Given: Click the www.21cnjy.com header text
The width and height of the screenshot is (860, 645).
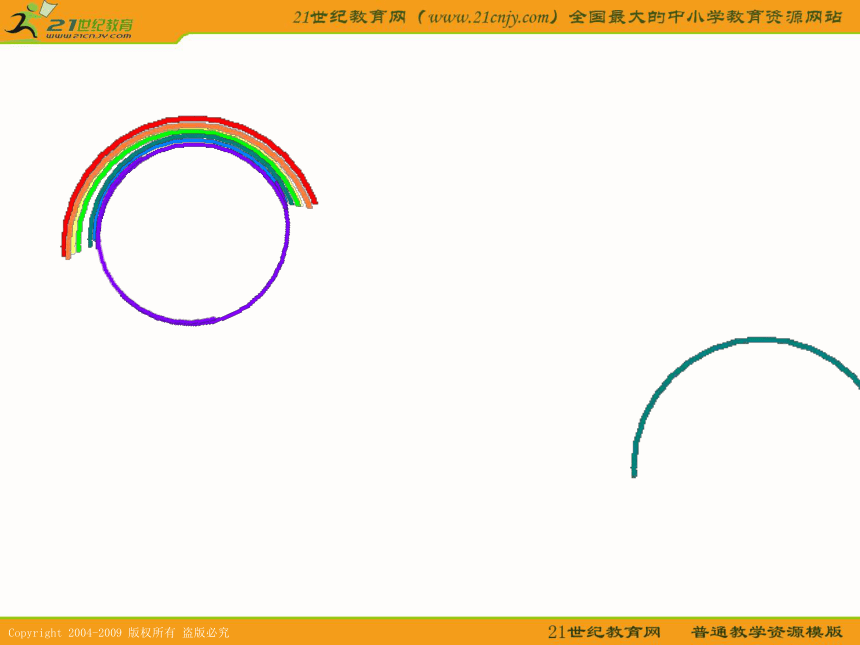Looking at the screenshot, I should (x=489, y=17).
